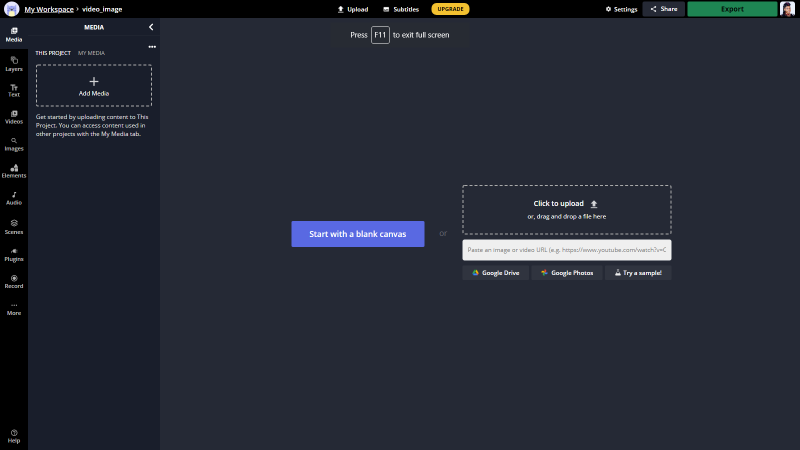Open the Scenes panel
The width and height of the screenshot is (800, 450).
14,227
